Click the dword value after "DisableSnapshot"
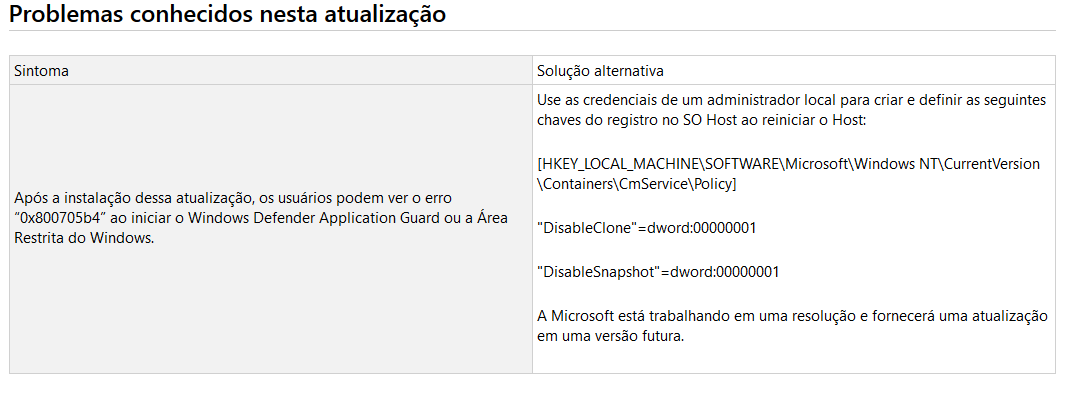The width and height of the screenshot is (1072, 405). coord(725,272)
